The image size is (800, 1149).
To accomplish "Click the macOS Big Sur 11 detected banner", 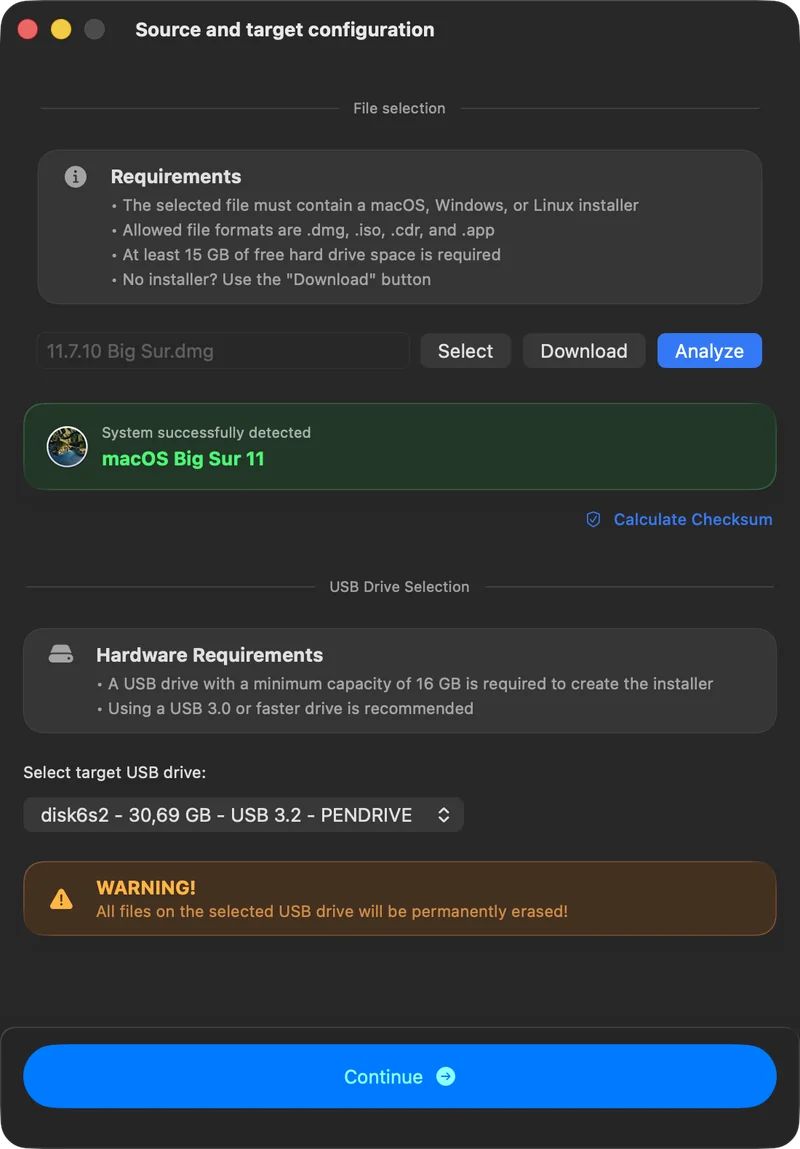I will coord(400,446).
